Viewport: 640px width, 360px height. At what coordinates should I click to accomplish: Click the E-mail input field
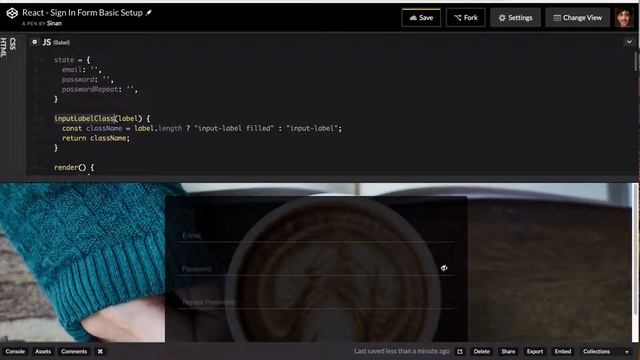[x=315, y=236]
